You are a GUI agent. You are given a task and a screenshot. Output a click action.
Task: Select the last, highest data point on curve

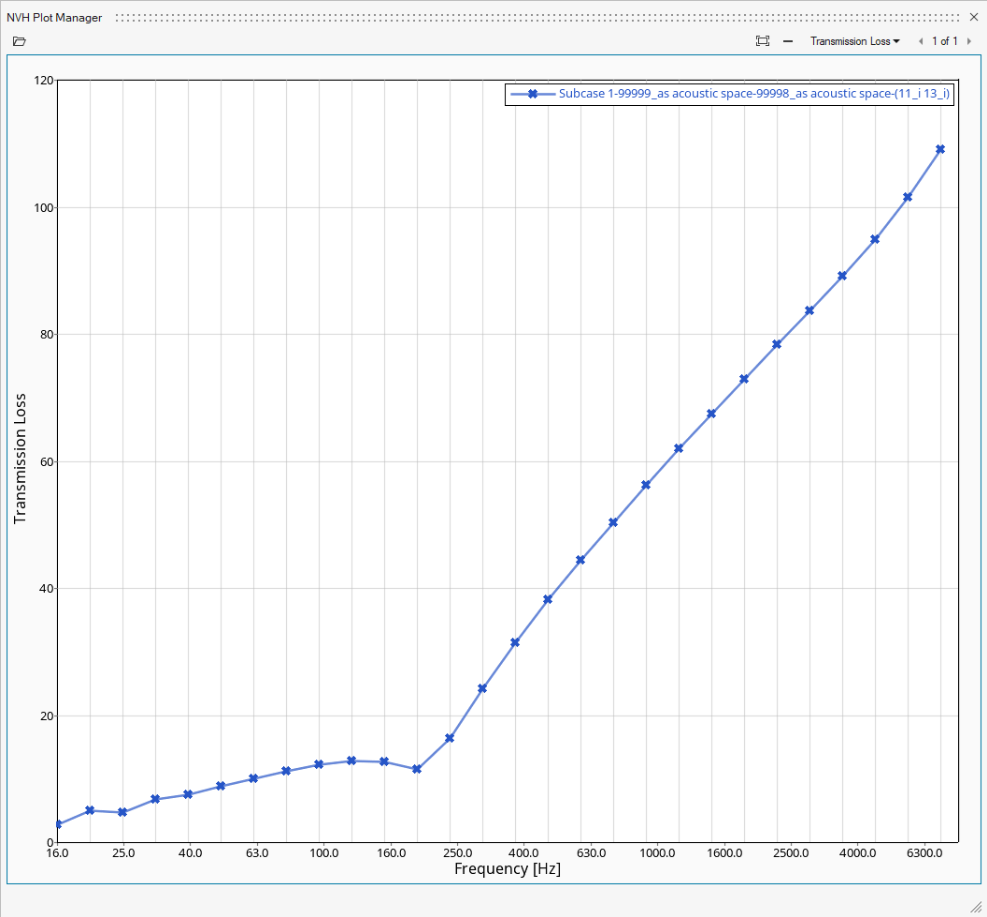pos(940,149)
